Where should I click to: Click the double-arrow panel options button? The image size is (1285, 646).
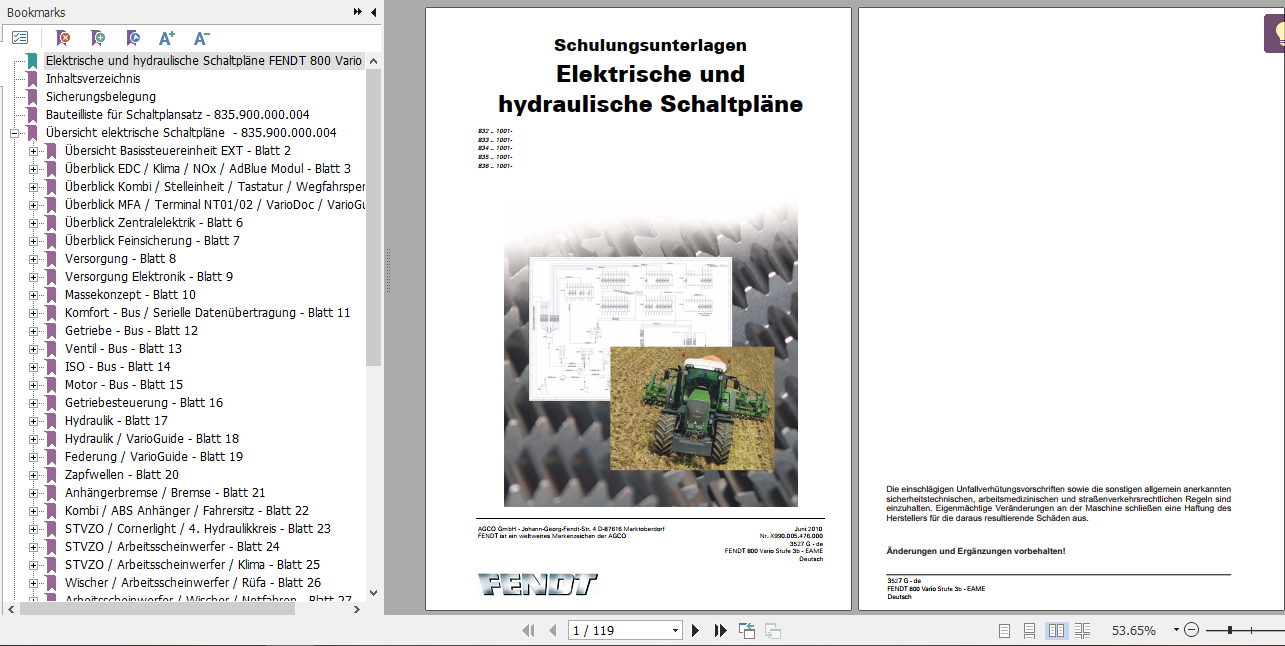pos(358,12)
